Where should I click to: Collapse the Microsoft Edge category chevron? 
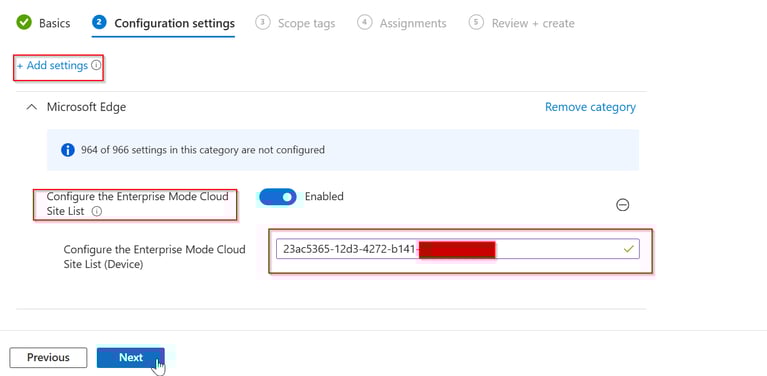click(31, 107)
